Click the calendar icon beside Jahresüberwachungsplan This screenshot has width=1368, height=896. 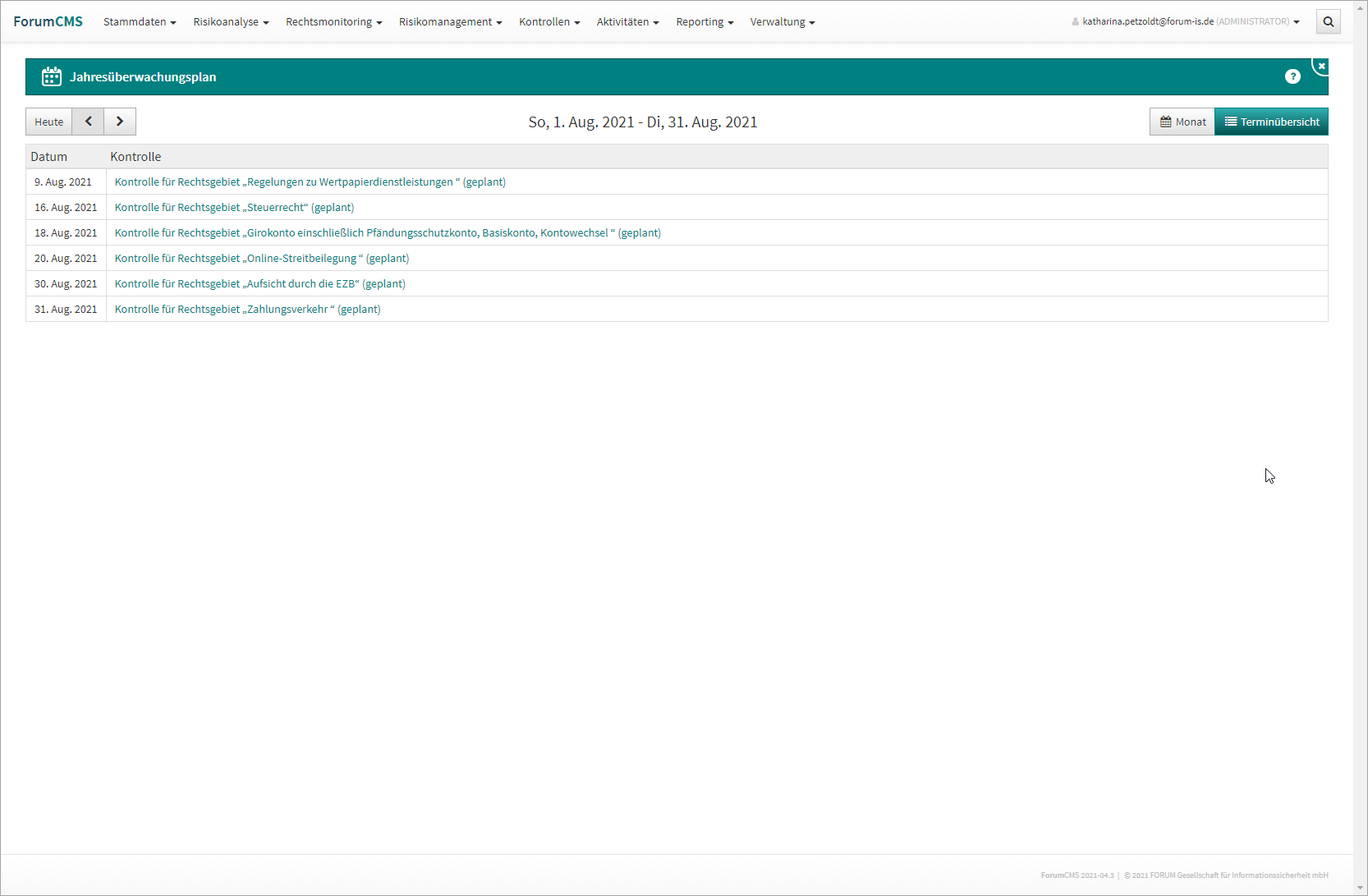click(x=52, y=76)
